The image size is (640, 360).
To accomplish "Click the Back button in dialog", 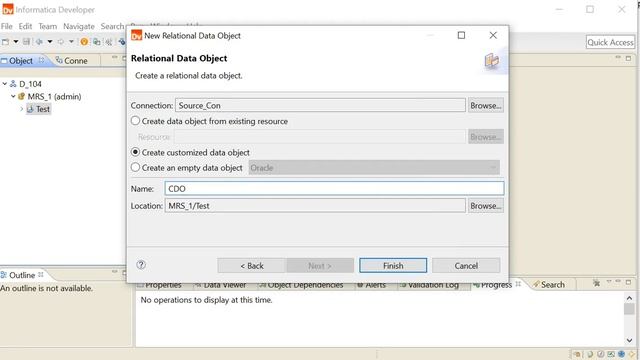I will click(x=252, y=266).
